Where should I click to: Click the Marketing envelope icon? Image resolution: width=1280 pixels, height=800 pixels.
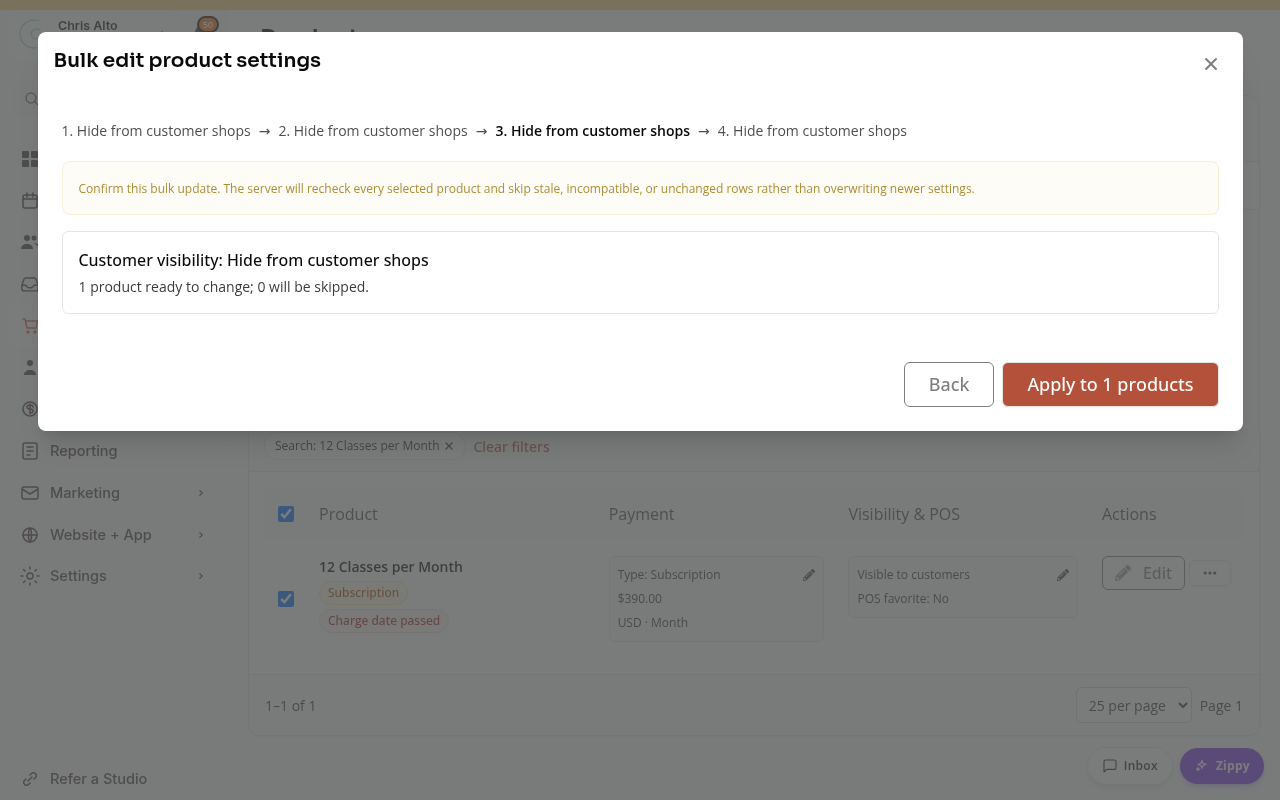click(x=30, y=493)
